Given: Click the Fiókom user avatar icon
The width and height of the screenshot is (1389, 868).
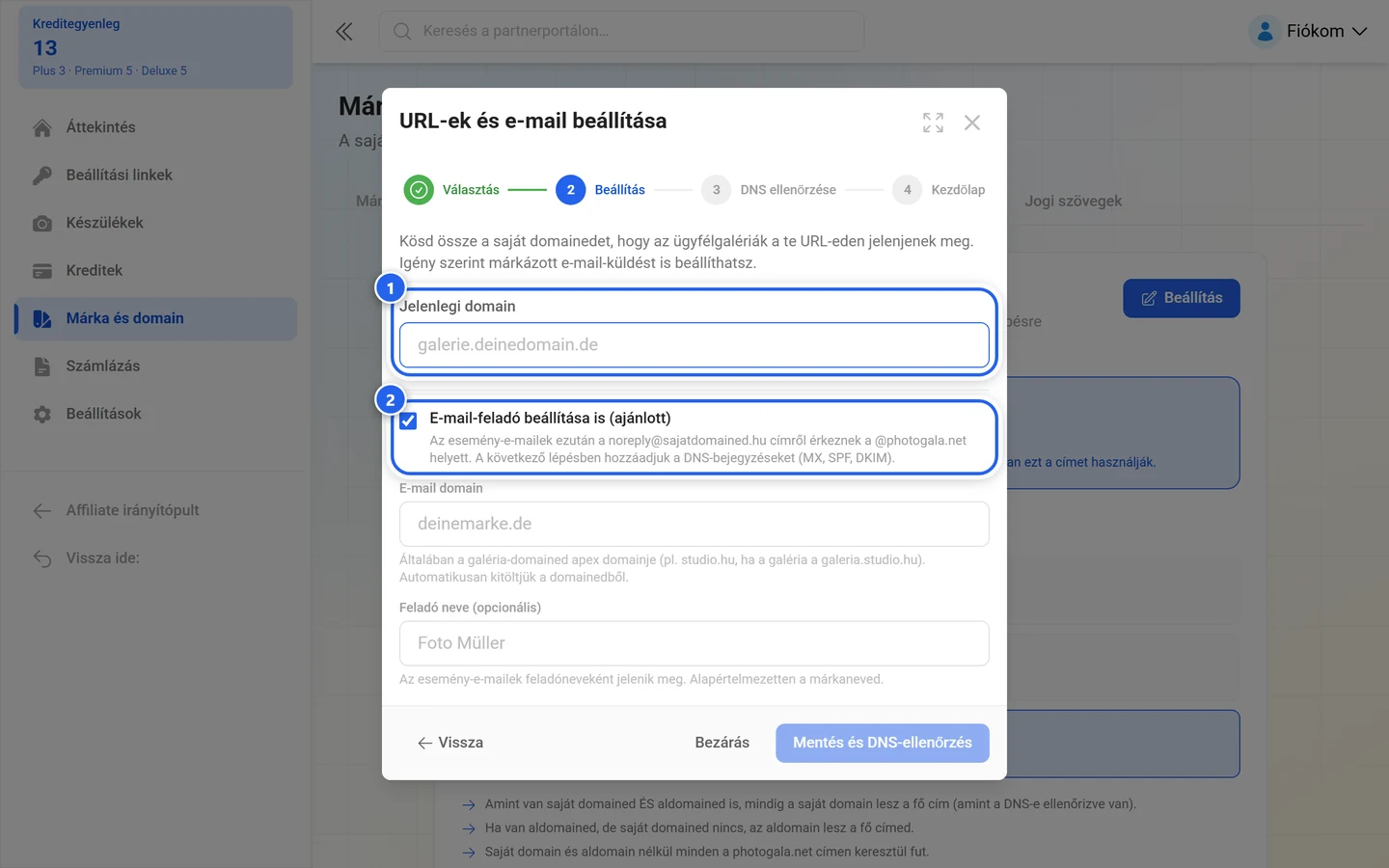Looking at the screenshot, I should [1265, 32].
